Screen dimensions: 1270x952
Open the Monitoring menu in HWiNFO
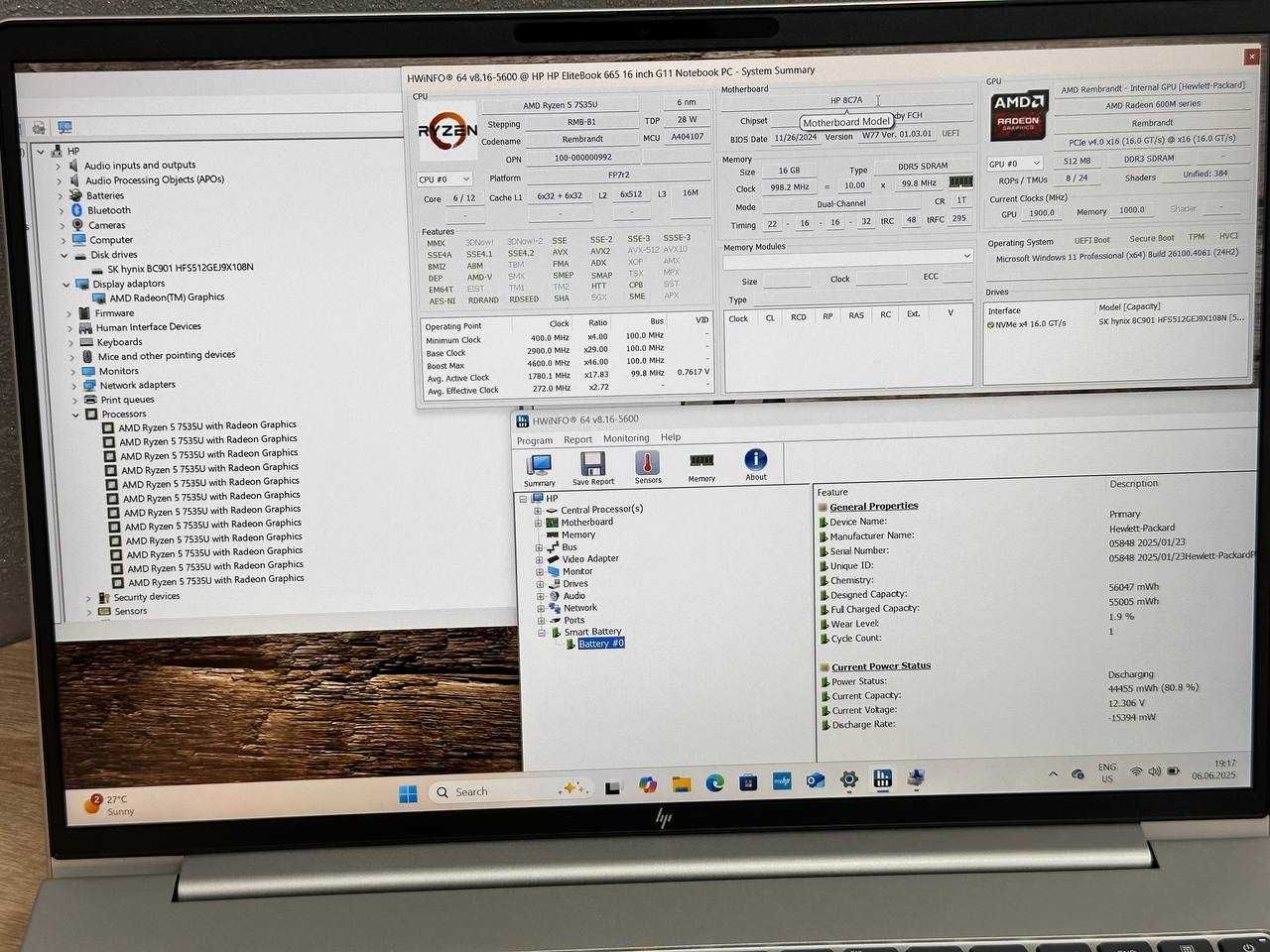627,438
